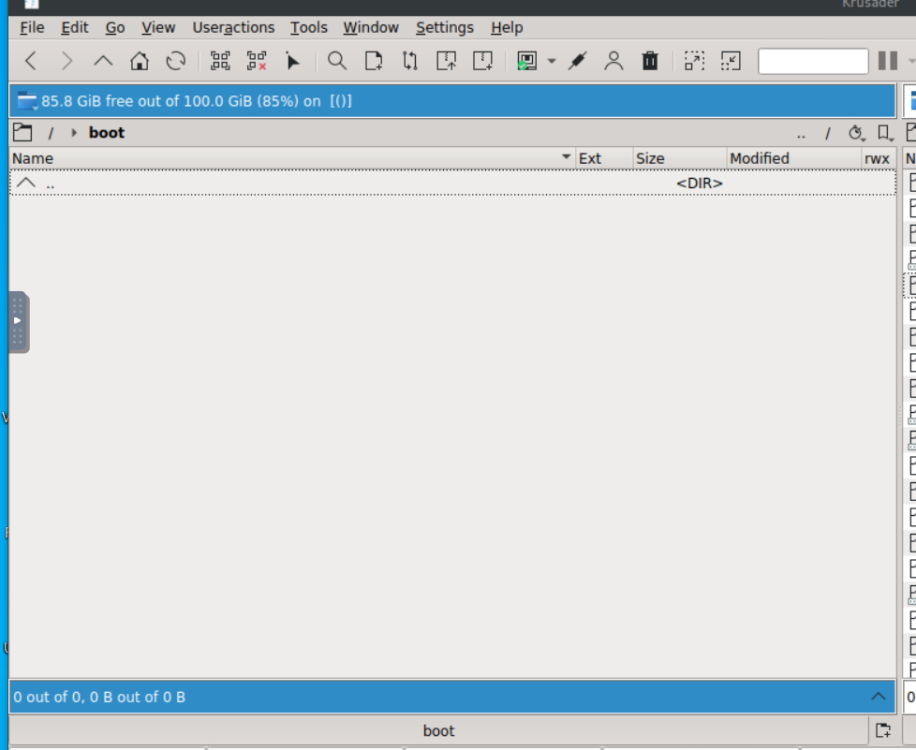This screenshot has width=916, height=750.
Task: Open the Help menu
Action: click(x=506, y=27)
